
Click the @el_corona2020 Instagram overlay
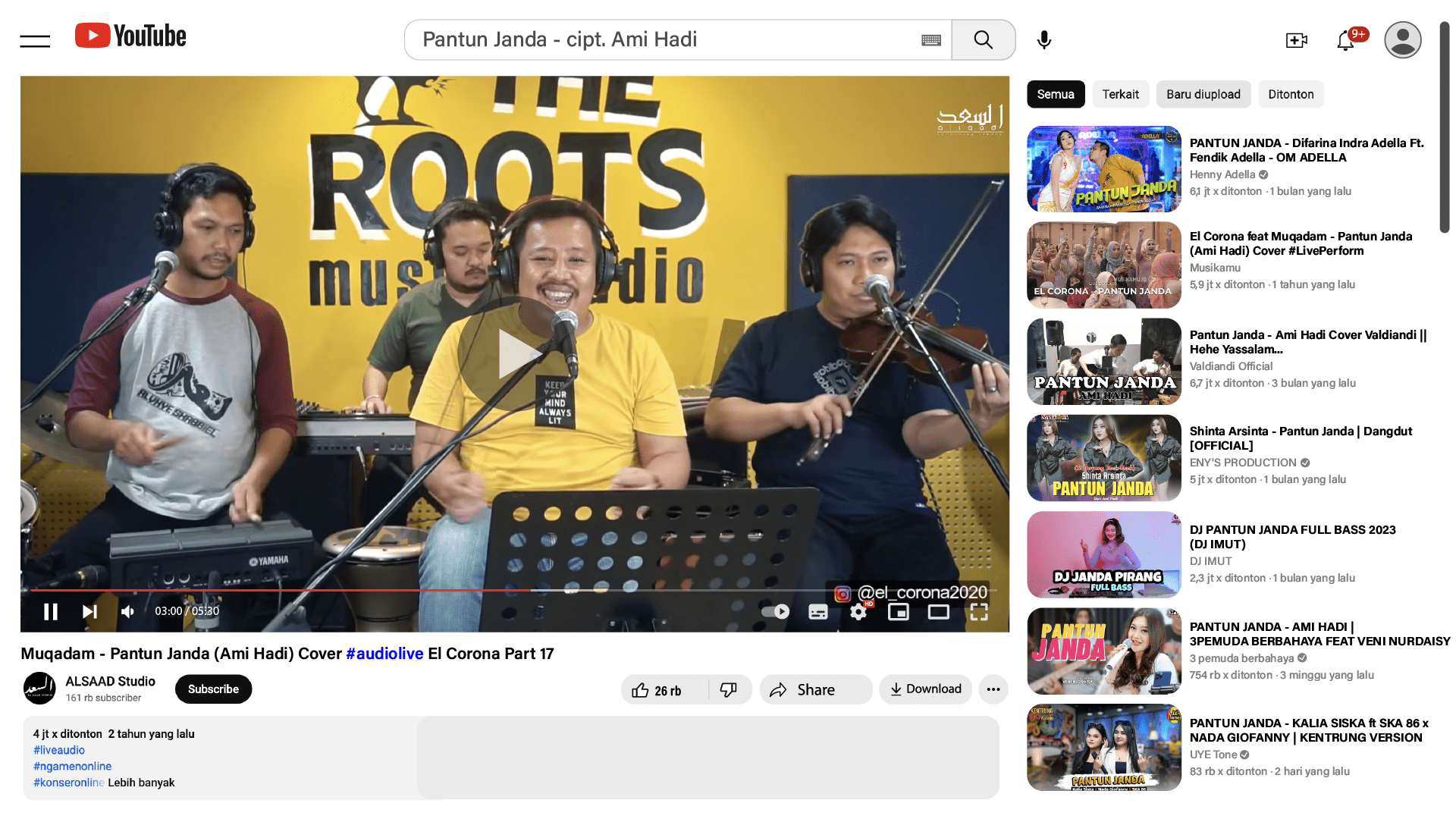pos(911,593)
